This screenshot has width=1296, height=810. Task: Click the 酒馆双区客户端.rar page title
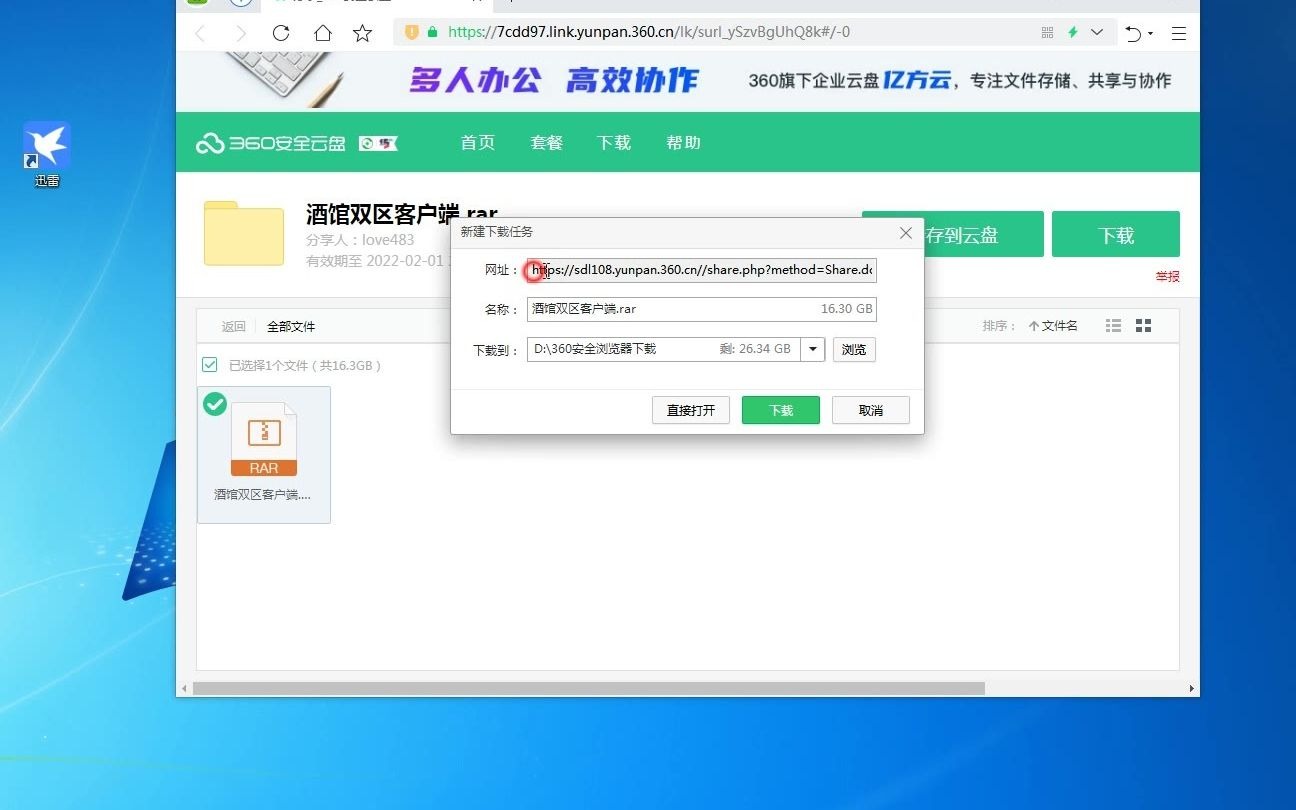401,213
